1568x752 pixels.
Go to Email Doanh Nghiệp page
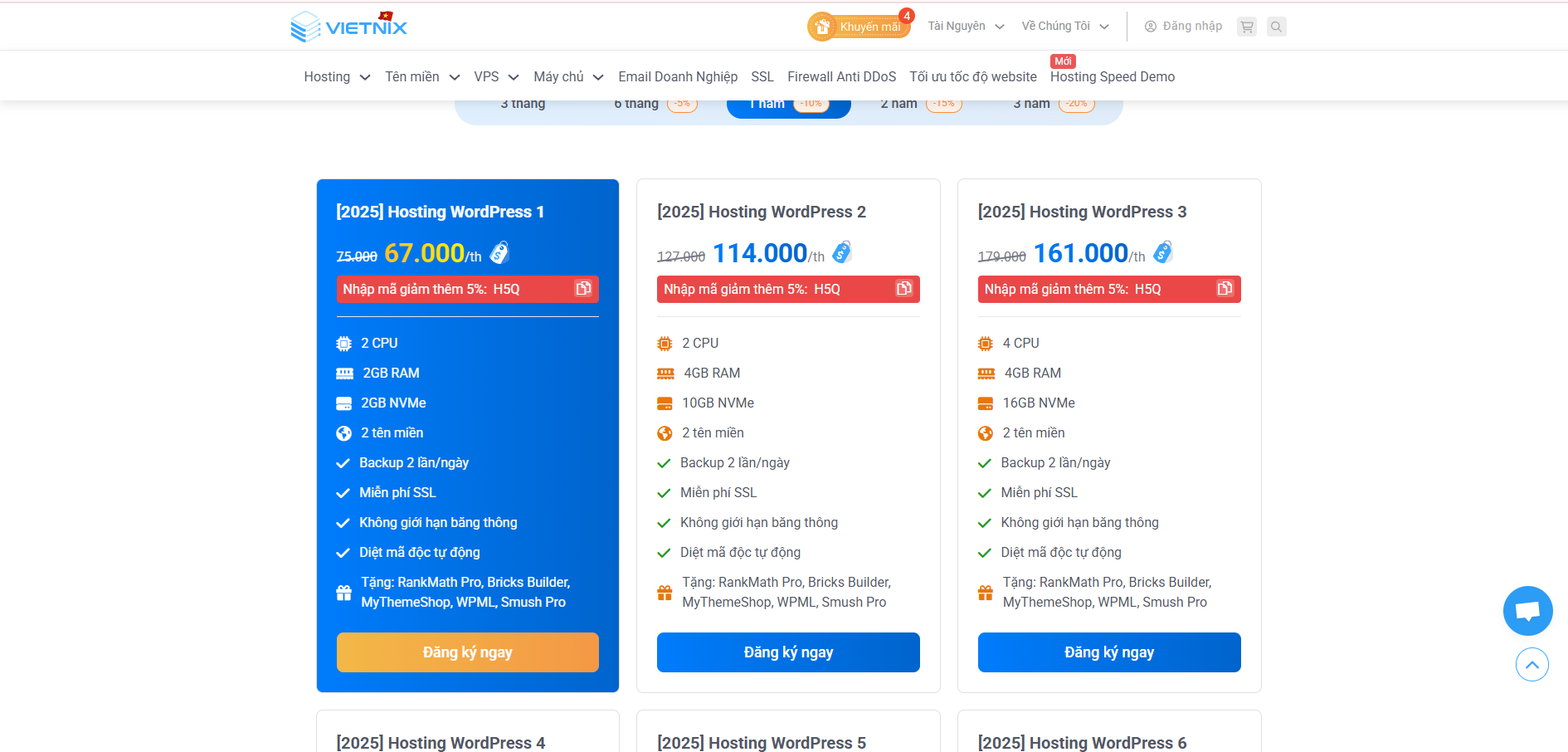678,77
